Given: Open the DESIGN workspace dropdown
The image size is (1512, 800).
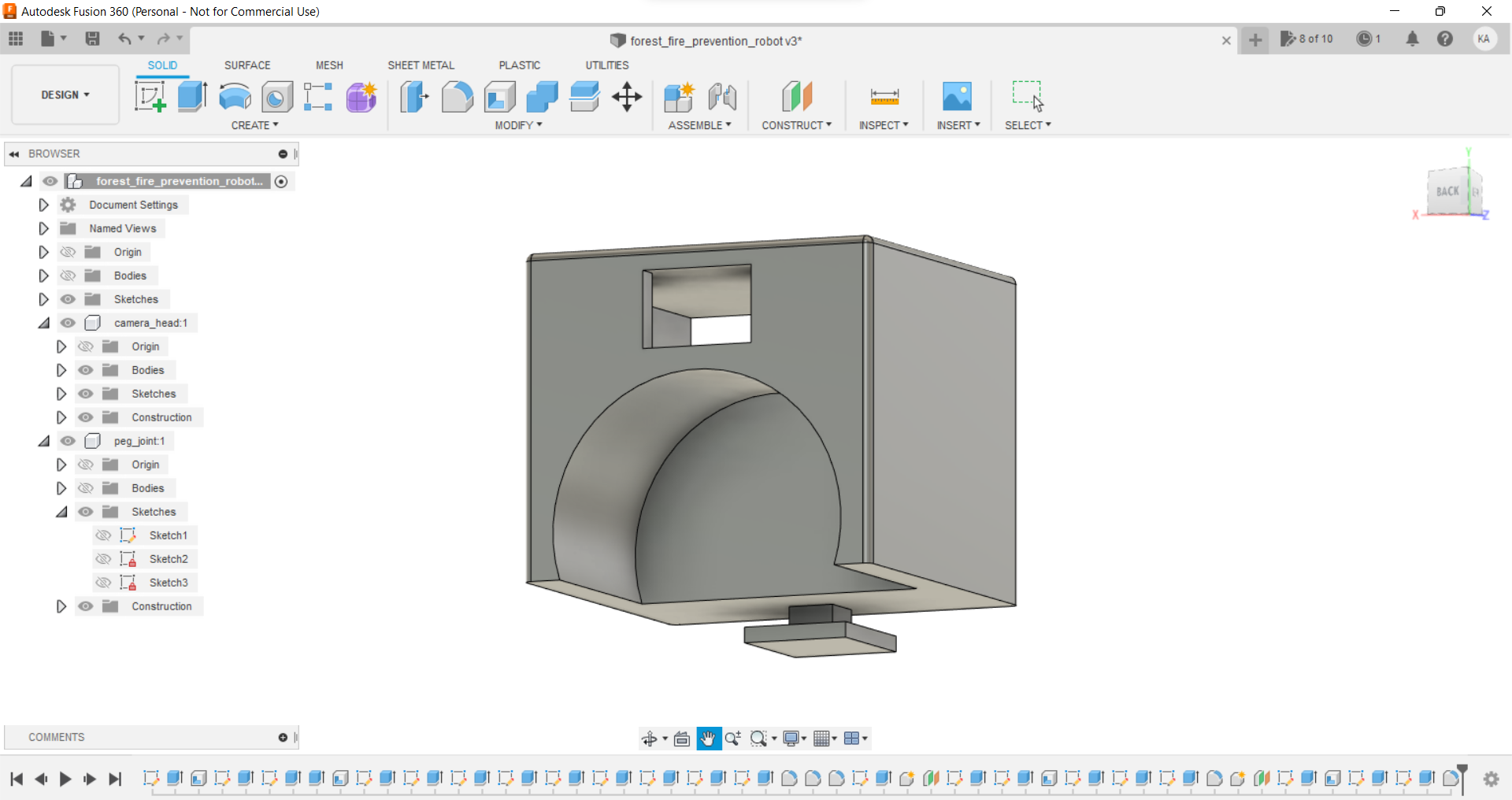Looking at the screenshot, I should [65, 94].
